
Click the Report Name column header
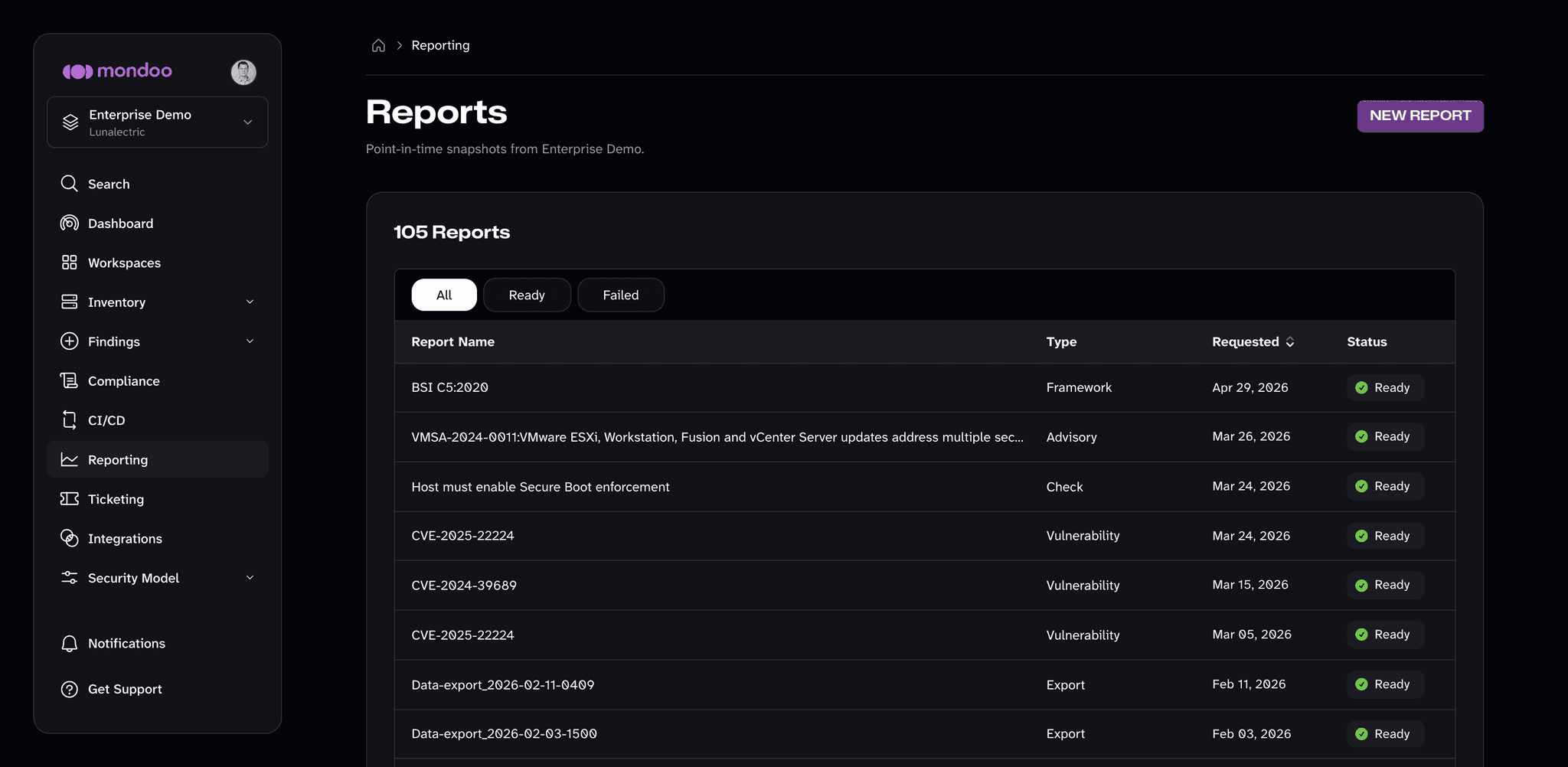(x=453, y=341)
